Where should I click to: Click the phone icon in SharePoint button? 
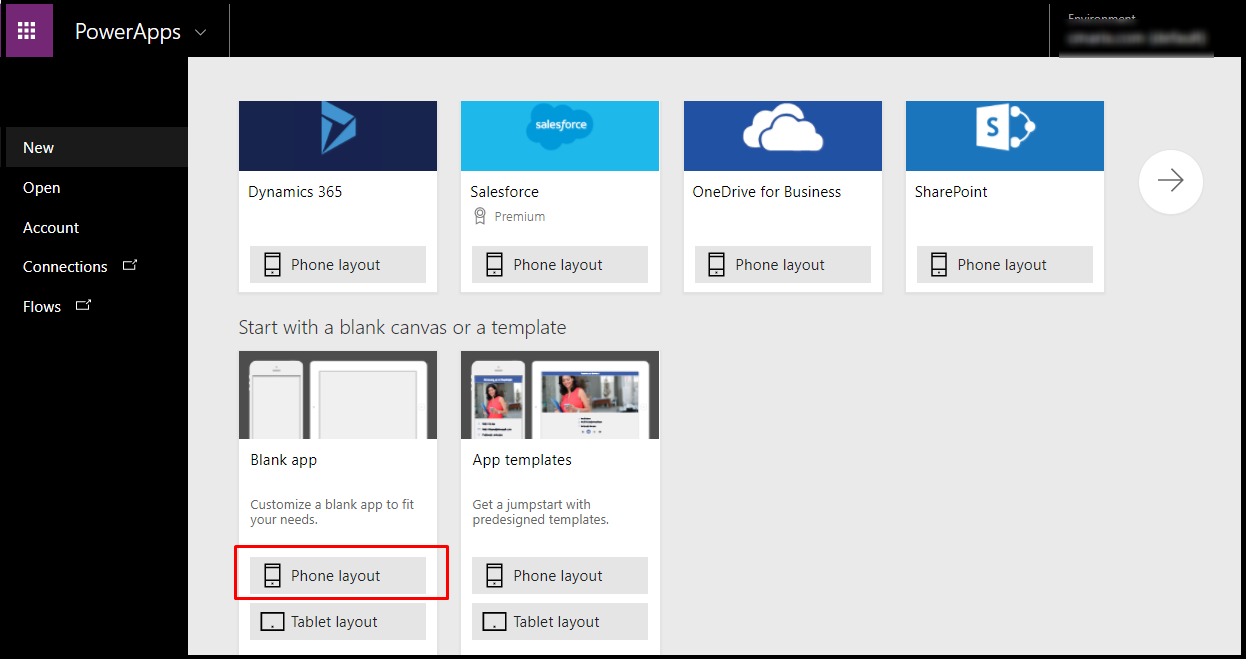[x=938, y=264]
